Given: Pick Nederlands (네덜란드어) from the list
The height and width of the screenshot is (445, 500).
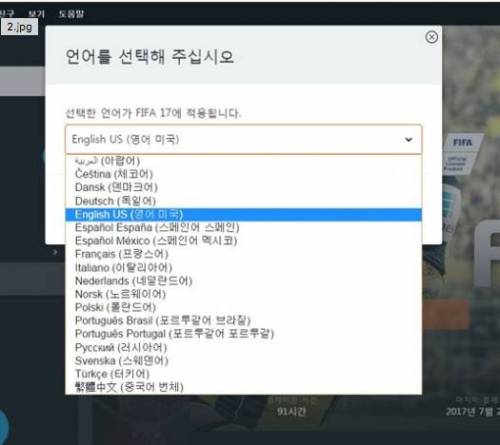Looking at the screenshot, I should pos(243,281).
